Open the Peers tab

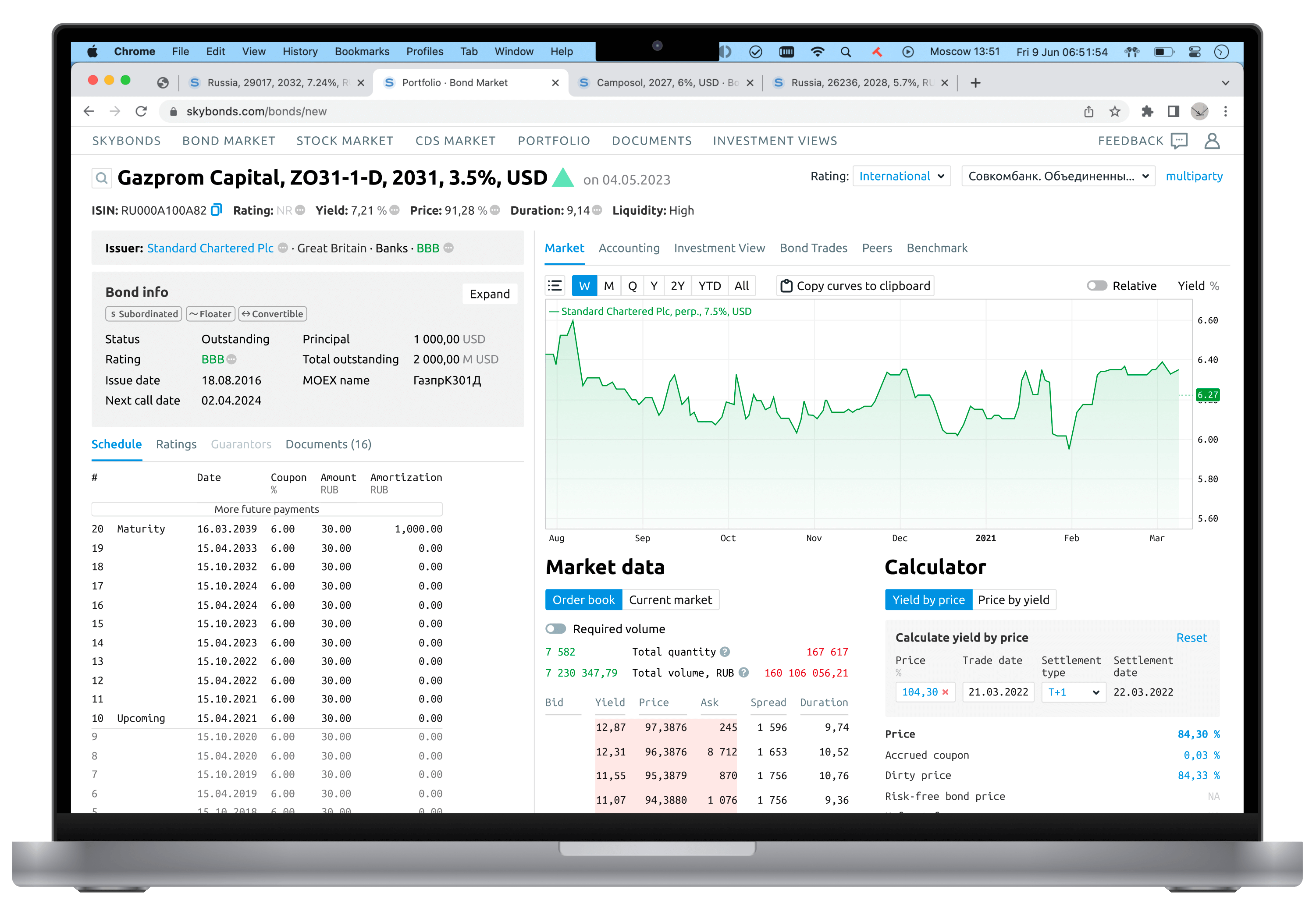[x=877, y=248]
